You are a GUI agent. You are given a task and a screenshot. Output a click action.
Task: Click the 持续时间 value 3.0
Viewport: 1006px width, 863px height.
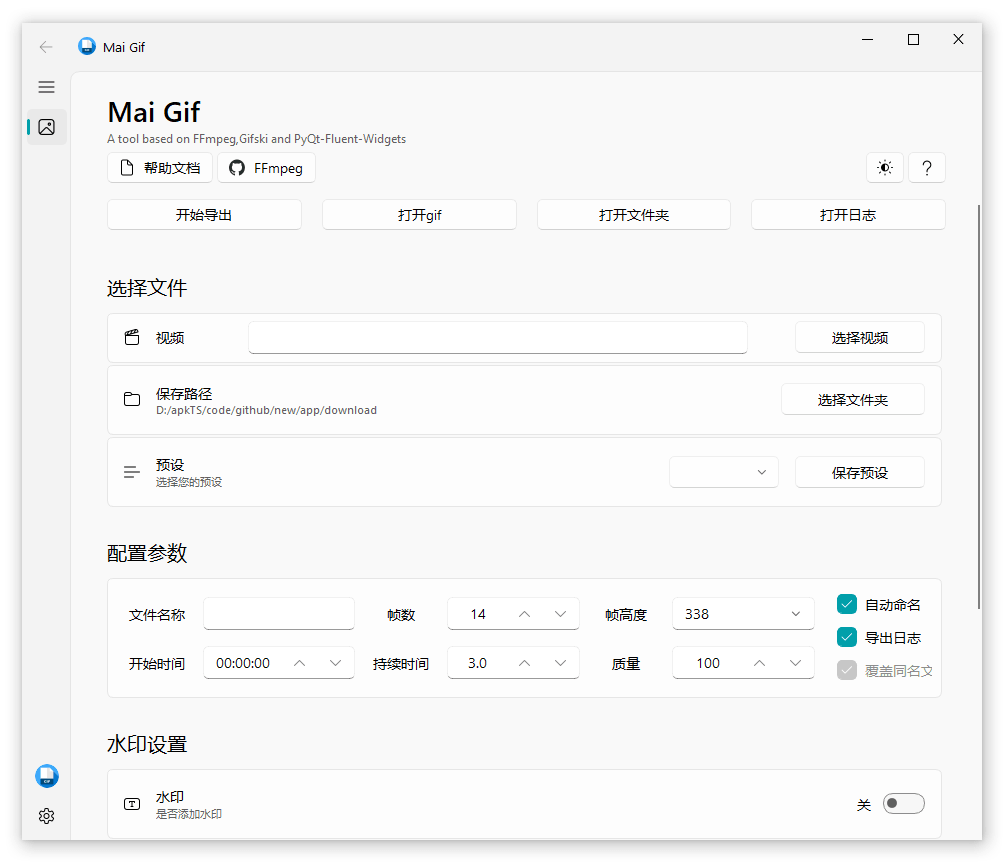(478, 663)
